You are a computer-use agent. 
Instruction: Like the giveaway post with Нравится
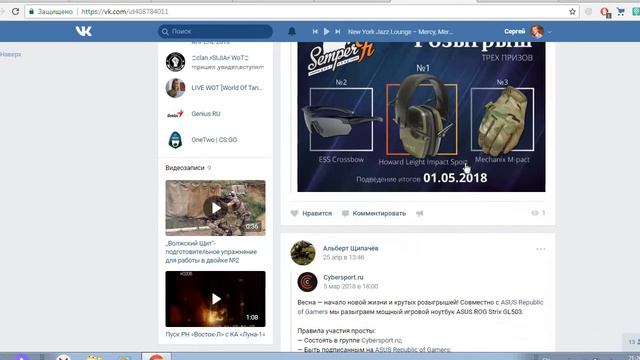point(311,213)
